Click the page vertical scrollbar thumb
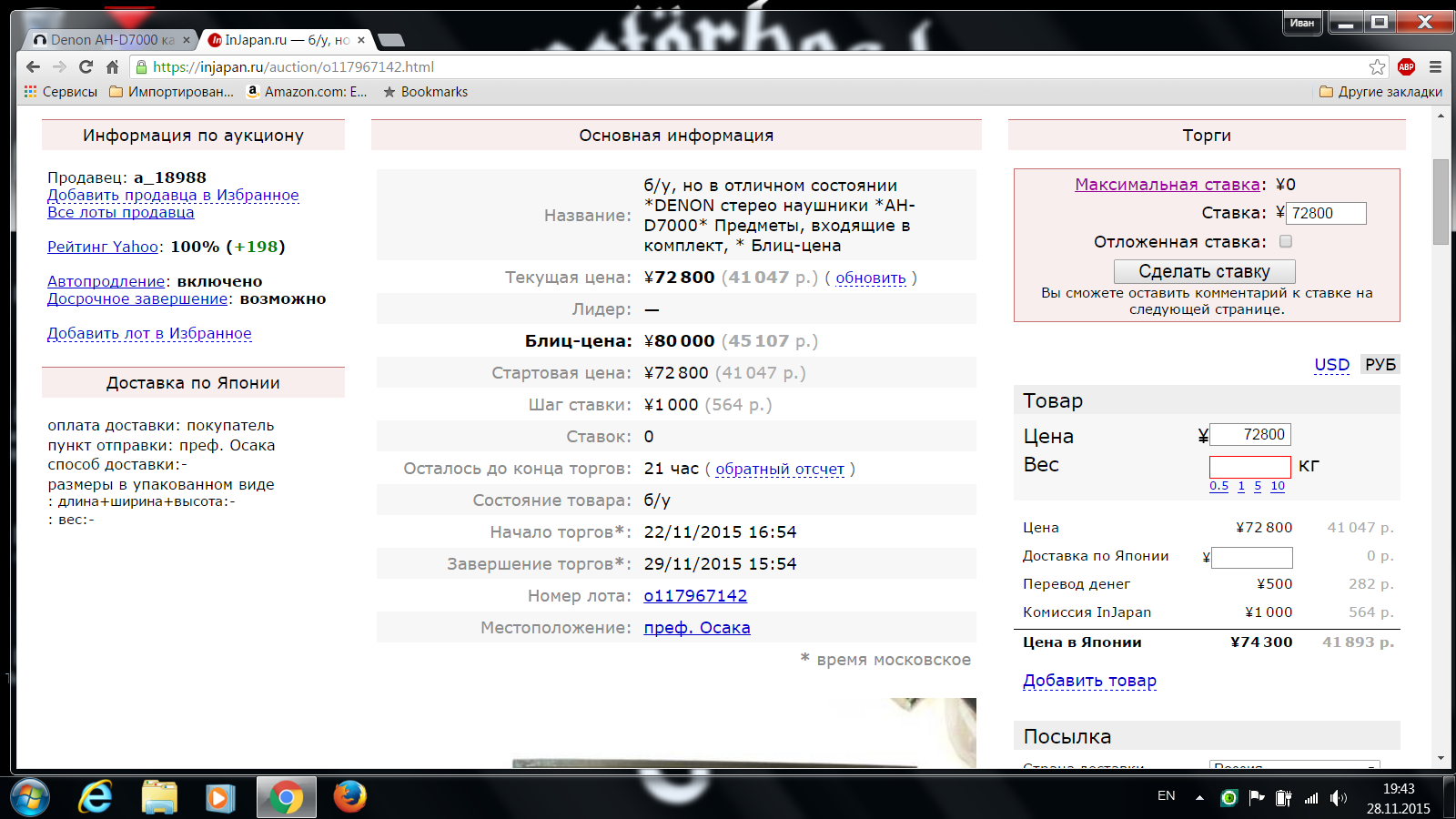Viewport: 1456px width, 819px height. [1441, 202]
